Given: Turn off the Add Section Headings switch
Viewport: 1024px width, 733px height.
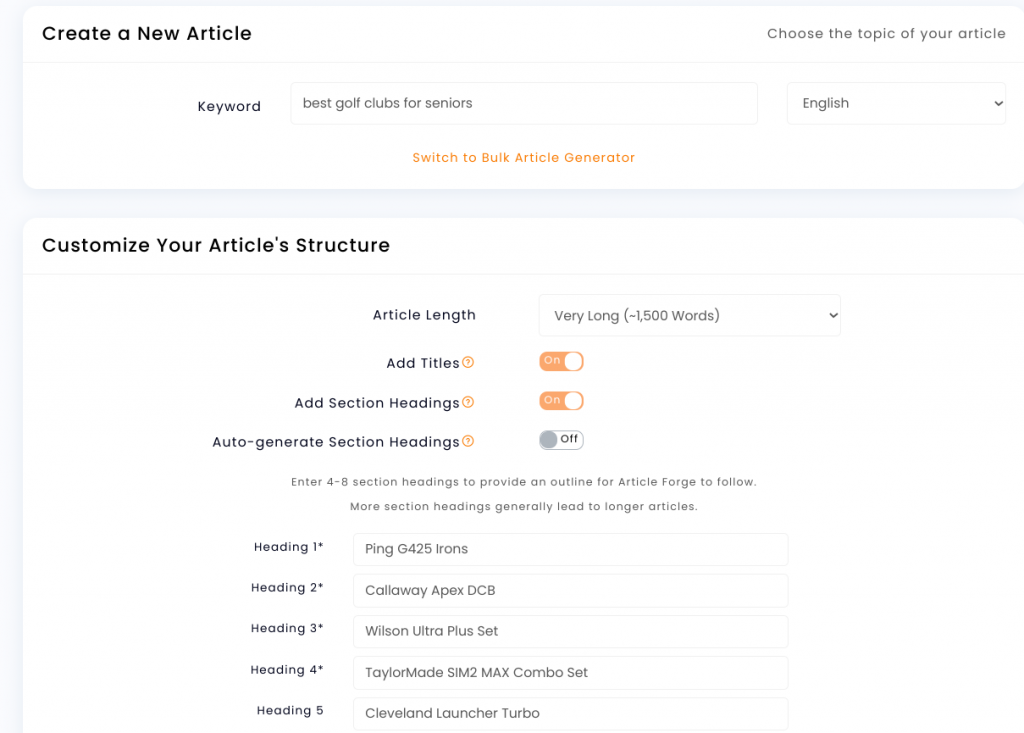Looking at the screenshot, I should pos(561,400).
